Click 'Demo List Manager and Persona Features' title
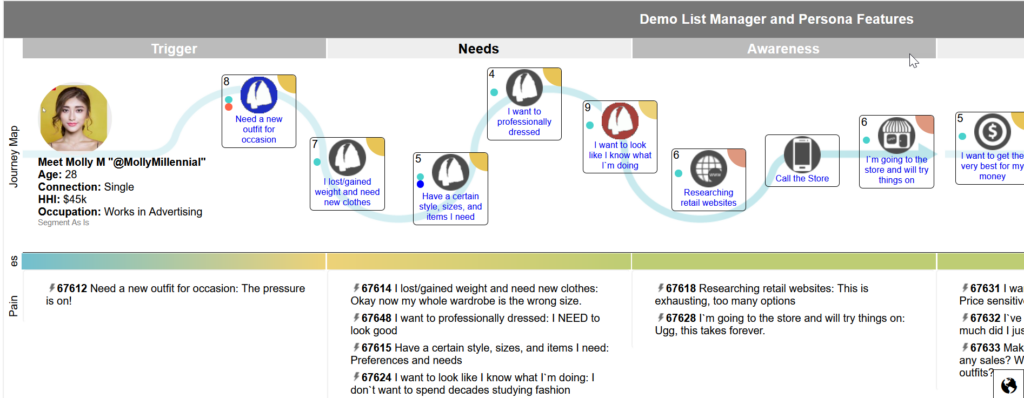The image size is (1024, 398). pyautogui.click(x=776, y=19)
